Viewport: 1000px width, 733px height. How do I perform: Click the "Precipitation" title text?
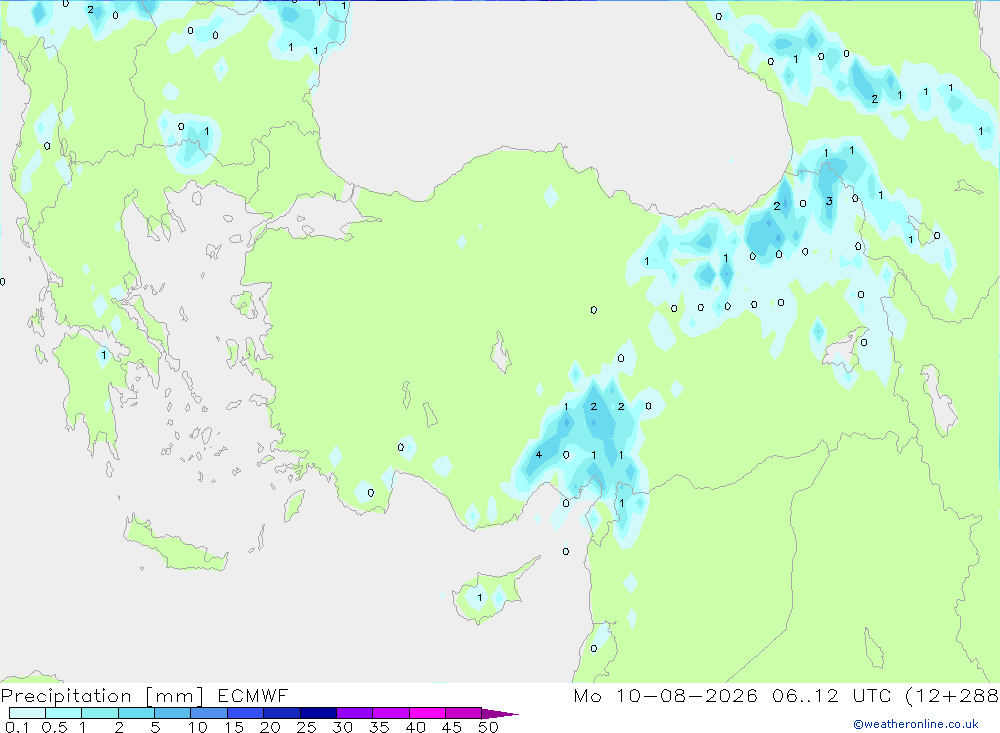pyautogui.click(x=66, y=696)
